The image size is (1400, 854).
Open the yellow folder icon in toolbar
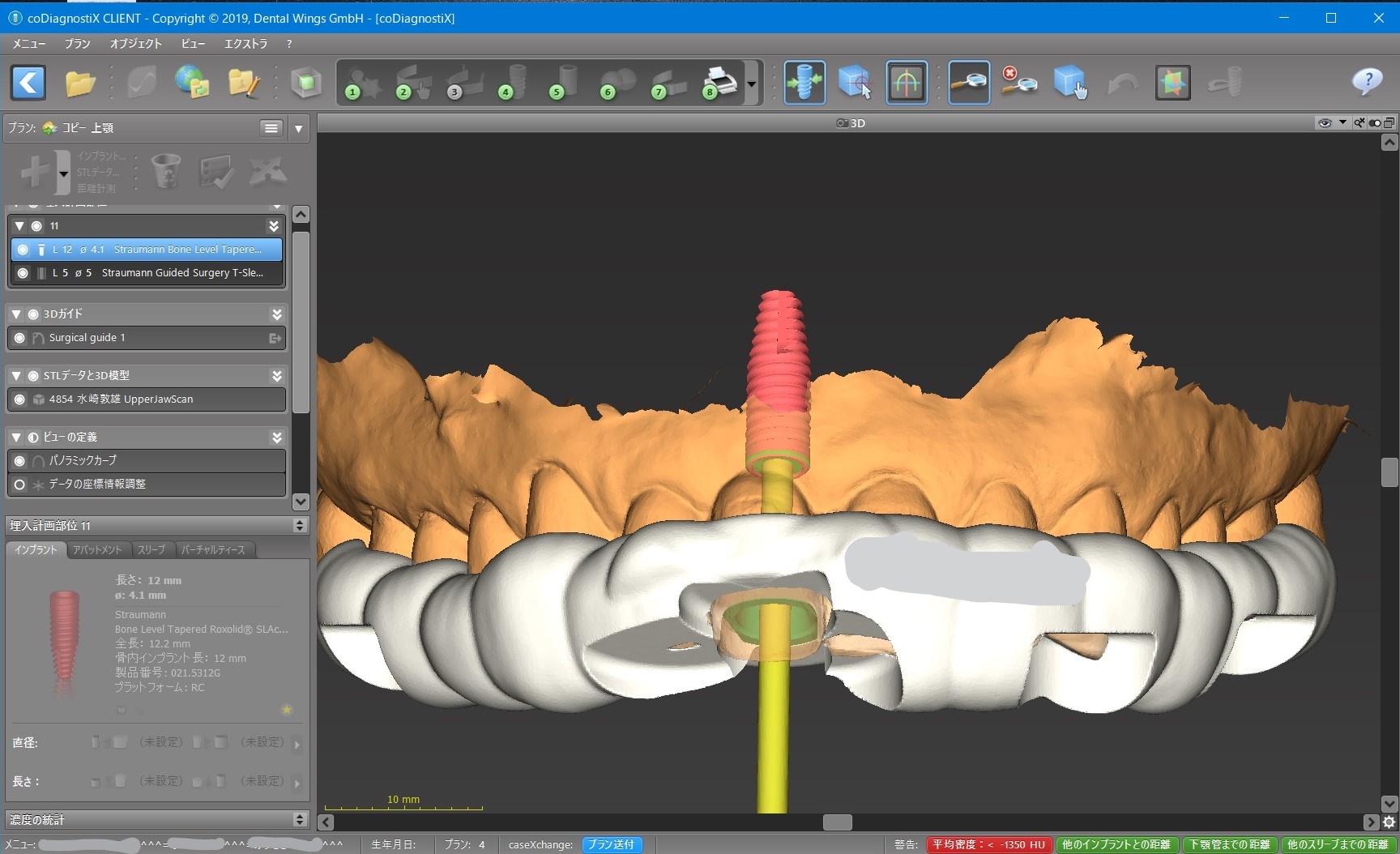[80, 83]
